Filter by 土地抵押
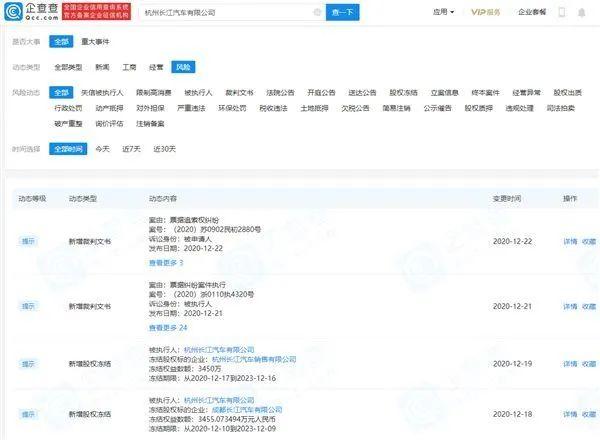Screen dimensions: 600x440 tap(315, 108)
